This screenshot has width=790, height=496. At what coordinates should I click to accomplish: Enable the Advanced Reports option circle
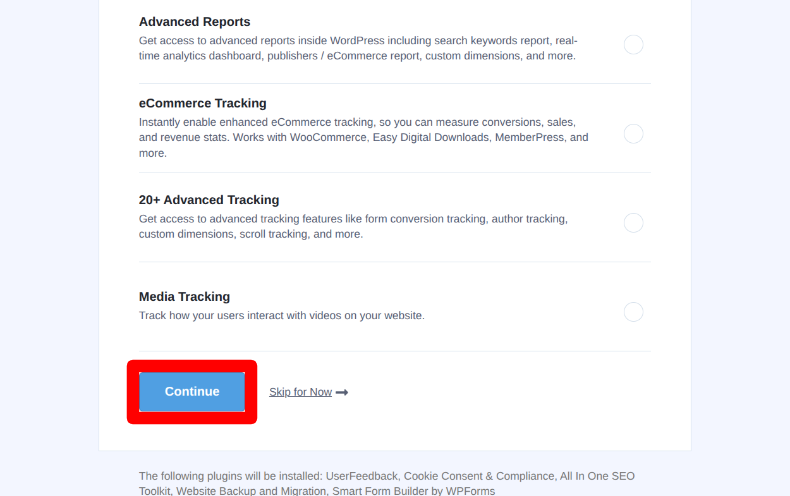(x=633, y=45)
